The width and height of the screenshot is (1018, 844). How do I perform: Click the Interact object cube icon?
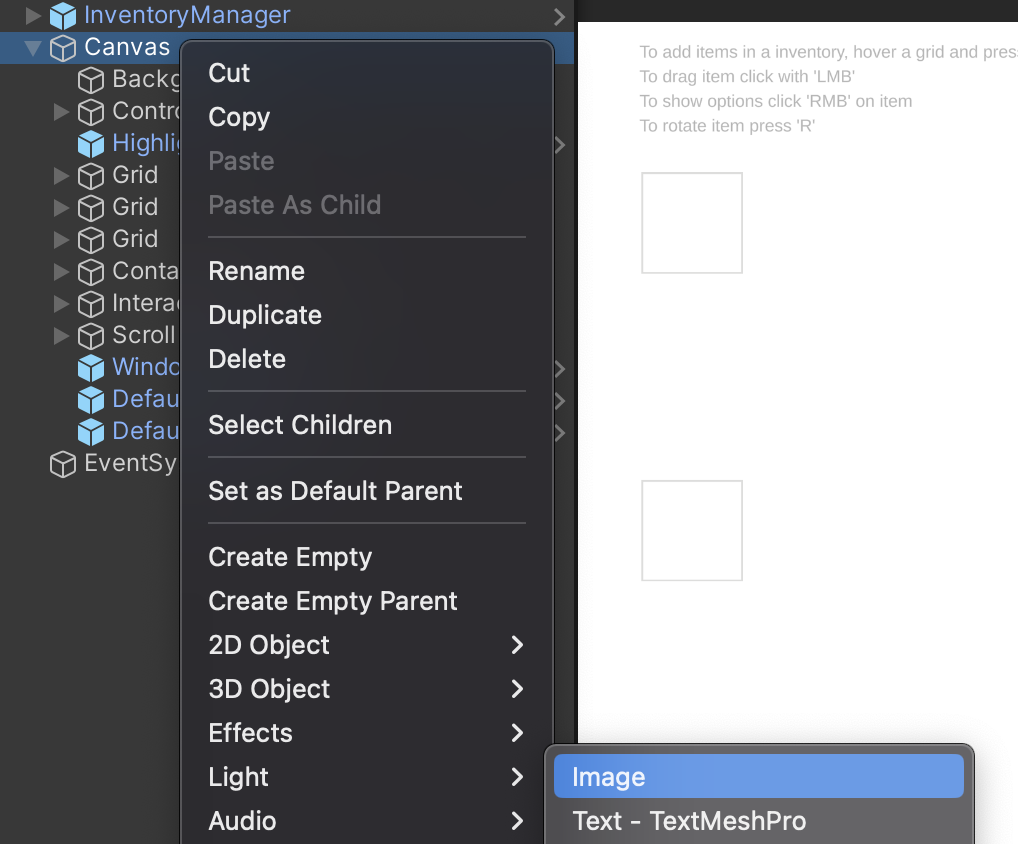coord(91,304)
